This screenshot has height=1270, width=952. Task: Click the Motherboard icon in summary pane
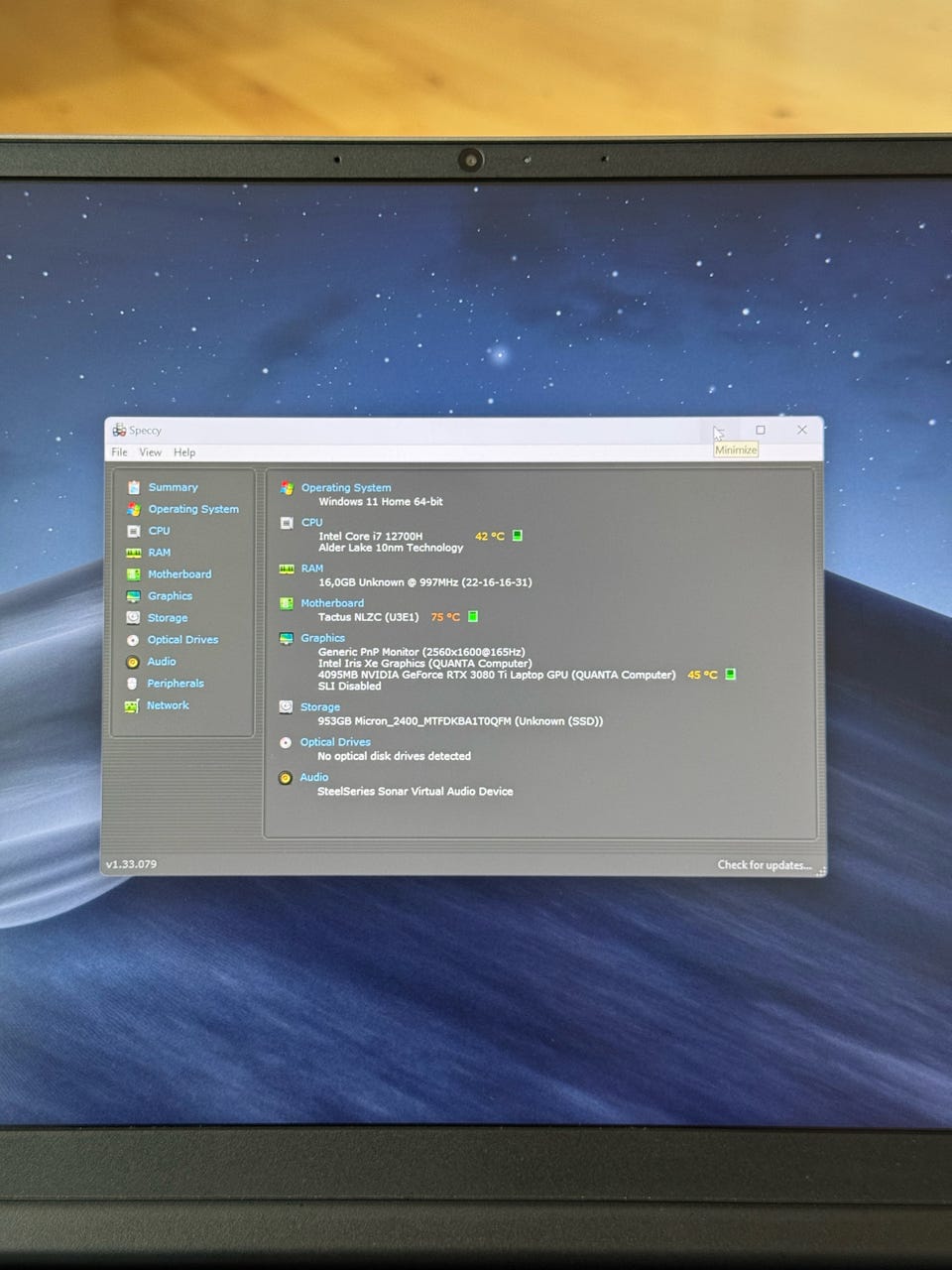[x=287, y=603]
